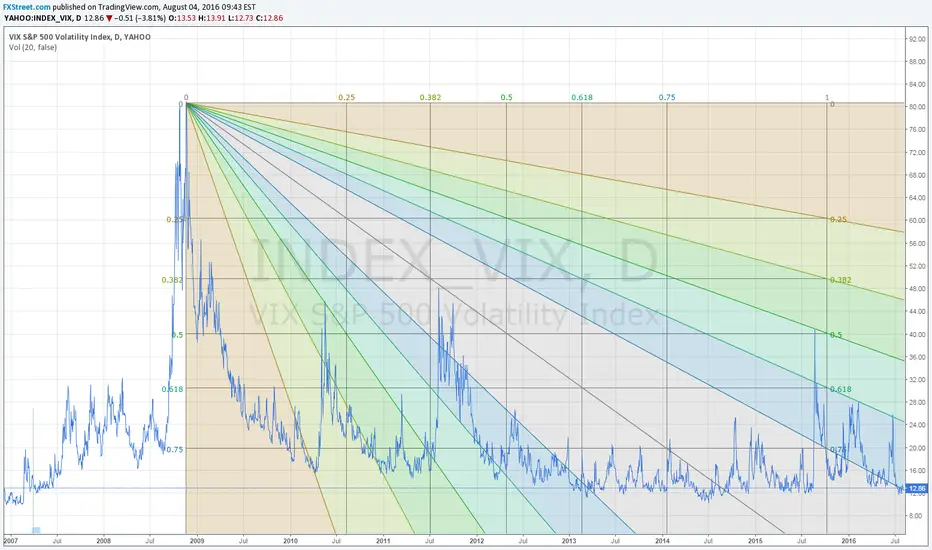Click the current price tag 12.86 on the price axis
This screenshot has height=550, width=932.
(x=918, y=488)
